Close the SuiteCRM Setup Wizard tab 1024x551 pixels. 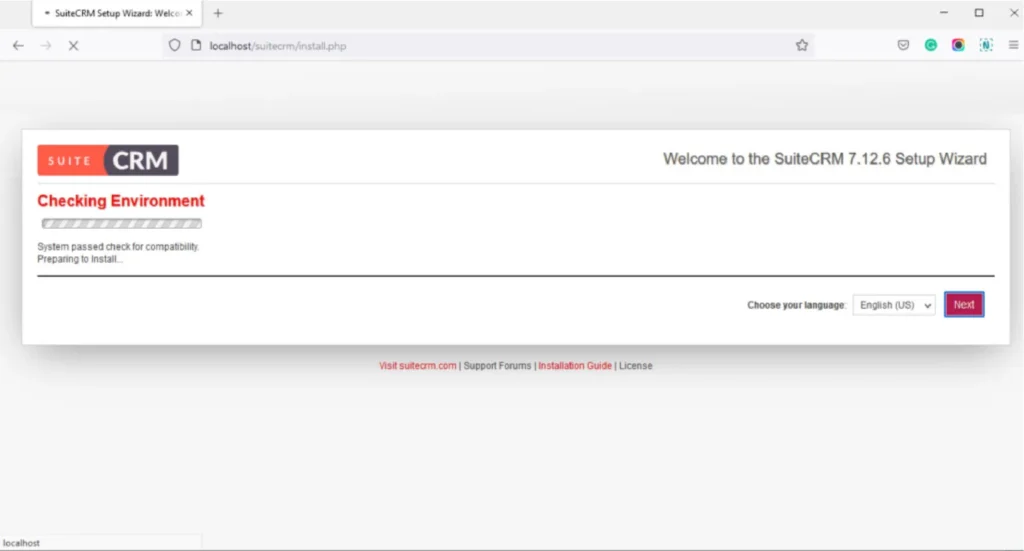(x=190, y=13)
